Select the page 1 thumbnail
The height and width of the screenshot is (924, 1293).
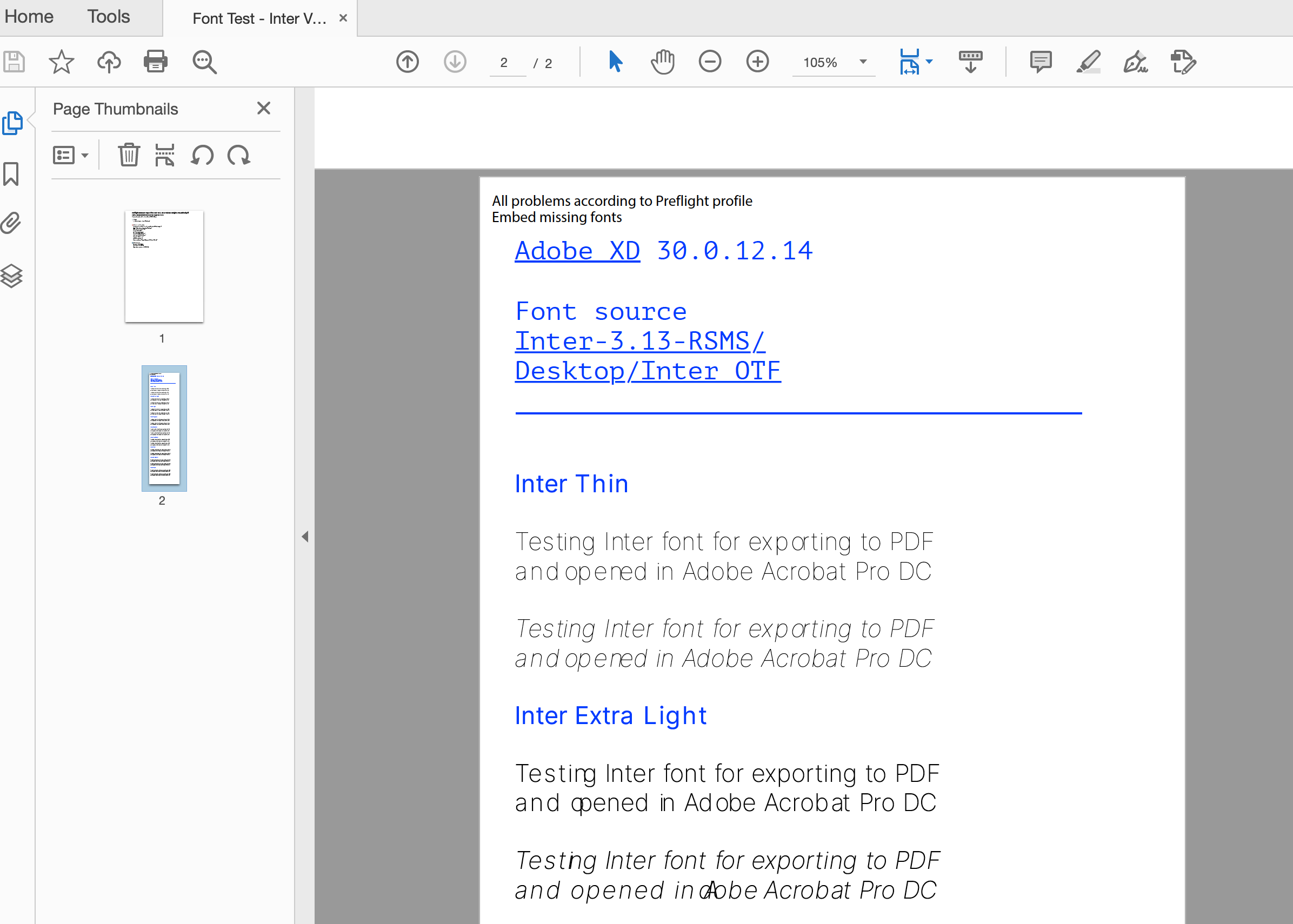(x=164, y=266)
